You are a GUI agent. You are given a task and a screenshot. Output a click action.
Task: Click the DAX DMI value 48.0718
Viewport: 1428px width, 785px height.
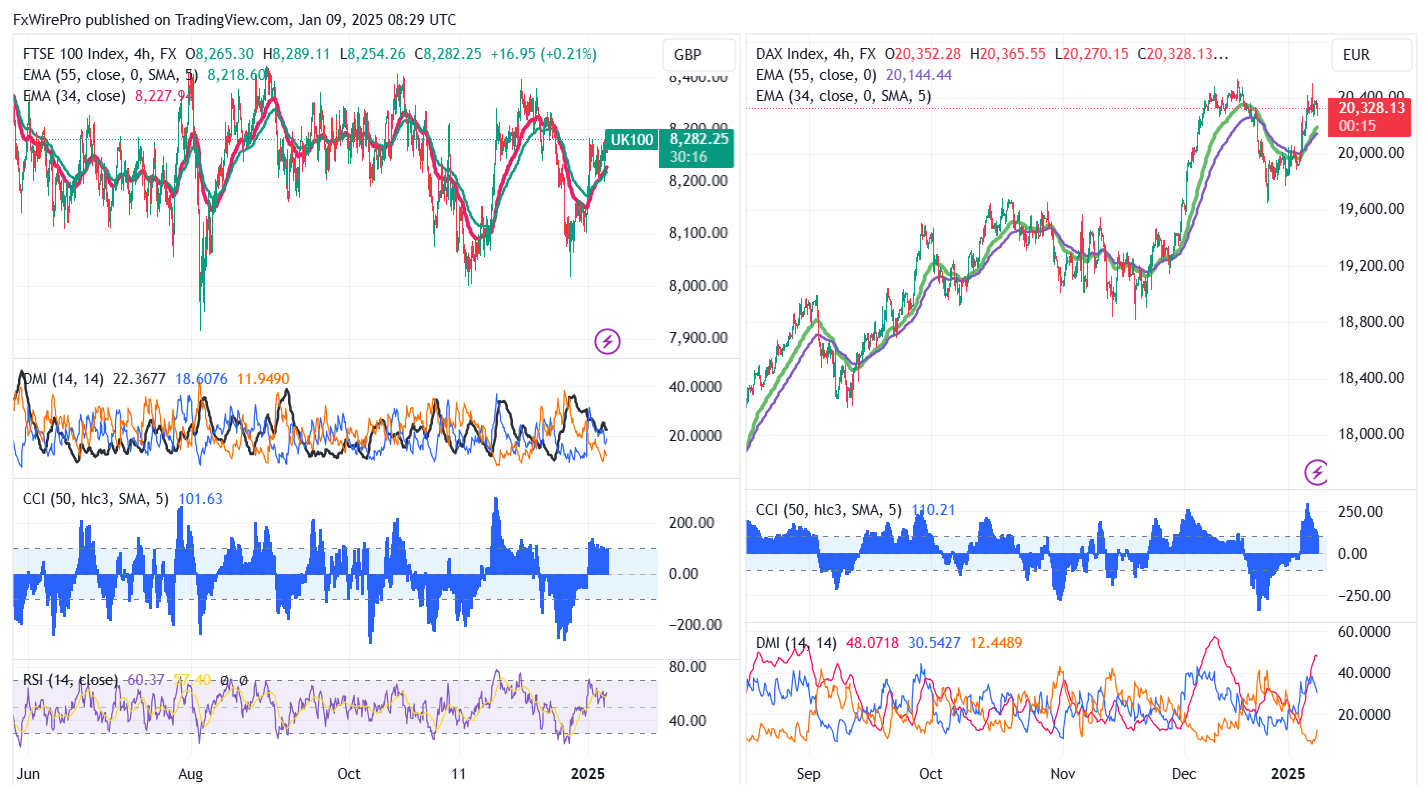[x=873, y=643]
